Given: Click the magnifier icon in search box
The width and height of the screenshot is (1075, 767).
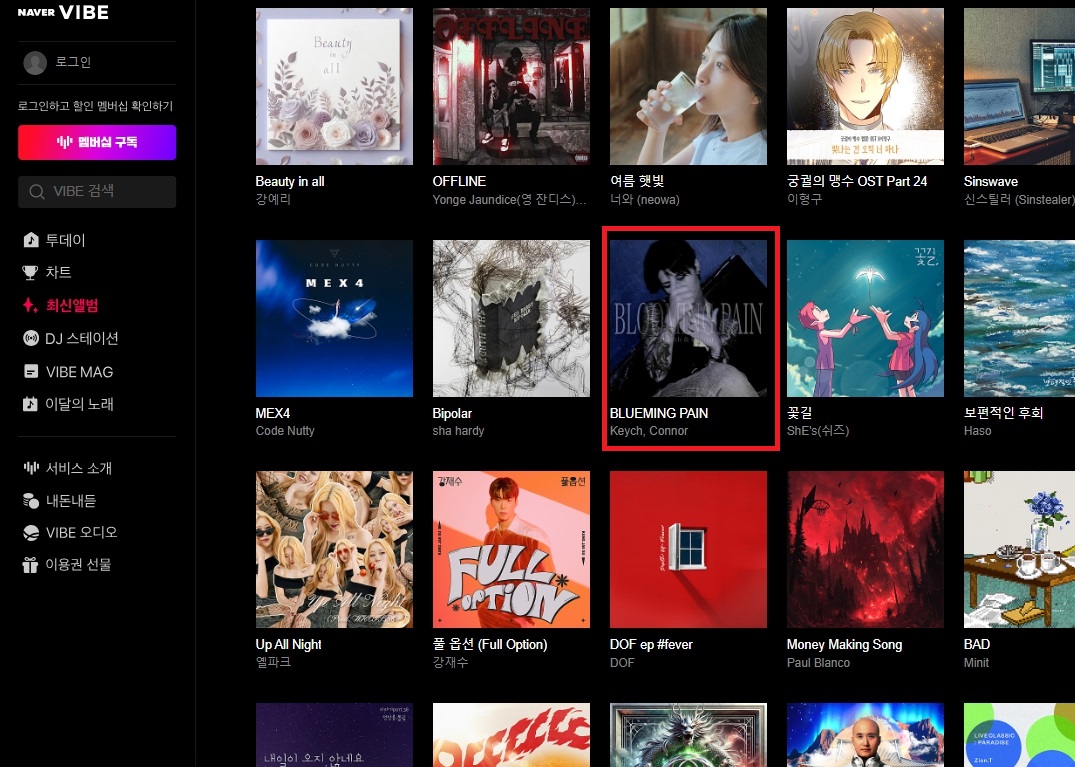Looking at the screenshot, I should coord(37,191).
